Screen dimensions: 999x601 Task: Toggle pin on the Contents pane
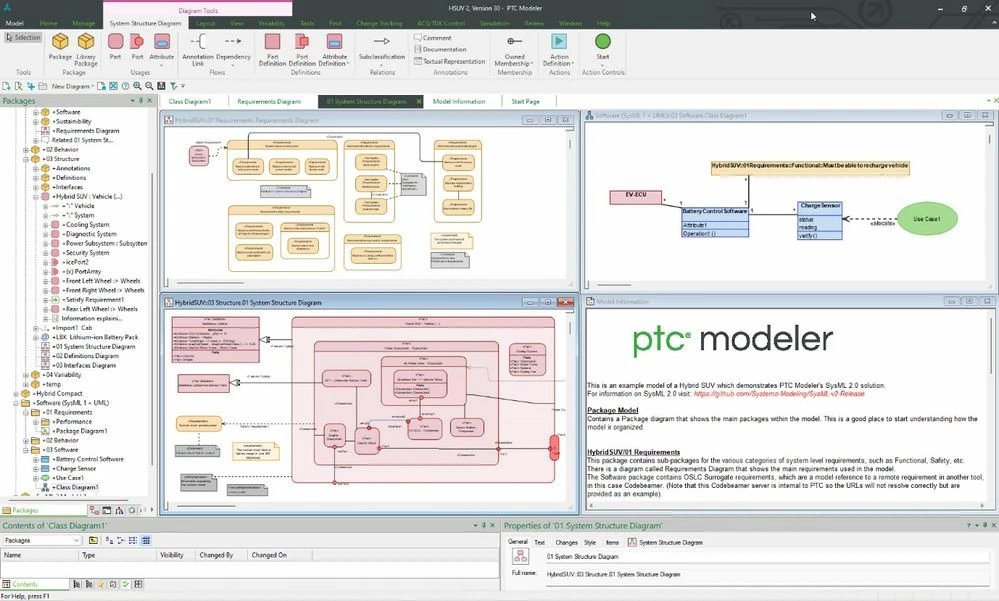(484, 526)
